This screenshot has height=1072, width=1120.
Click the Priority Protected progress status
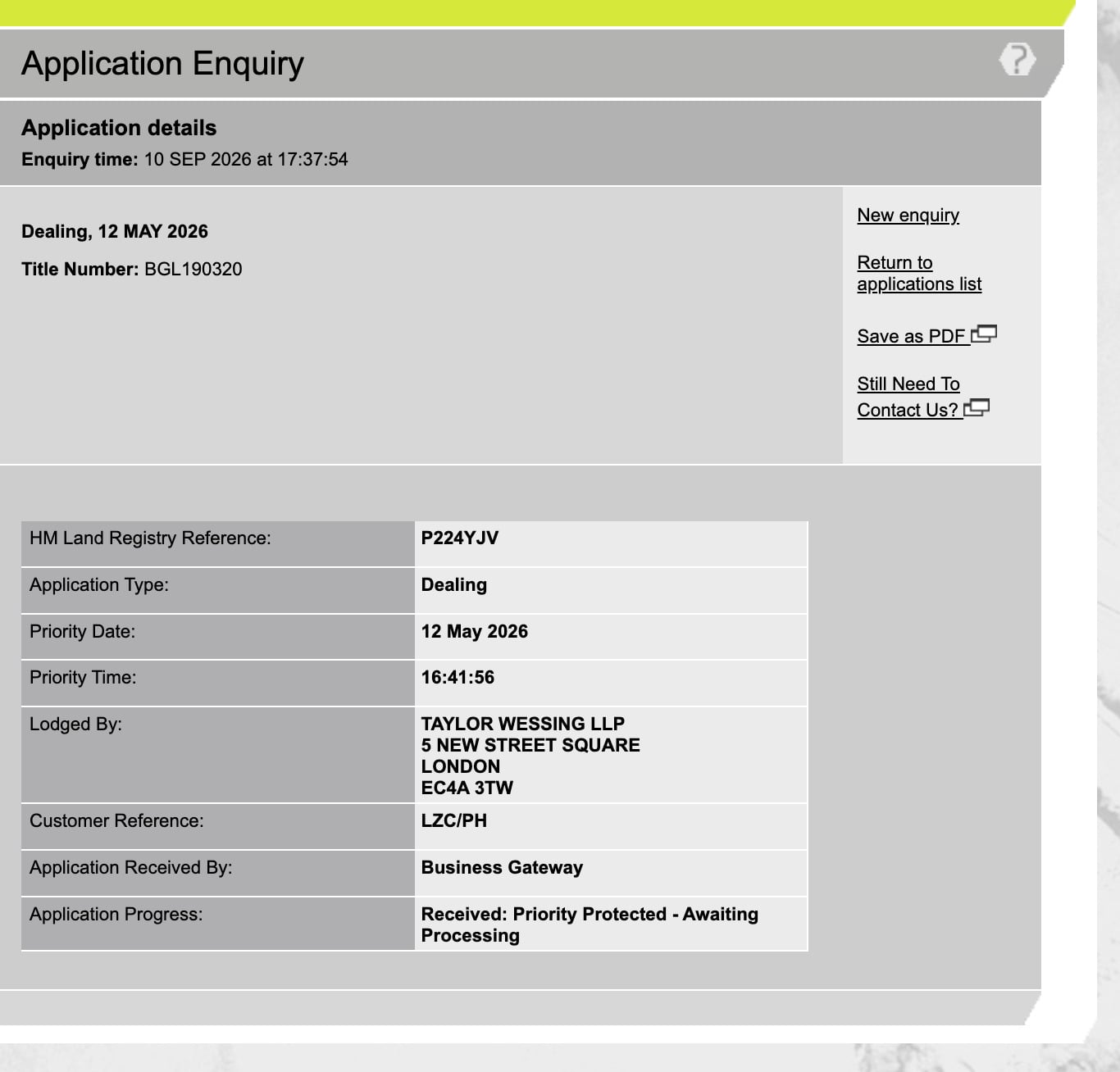(x=590, y=924)
